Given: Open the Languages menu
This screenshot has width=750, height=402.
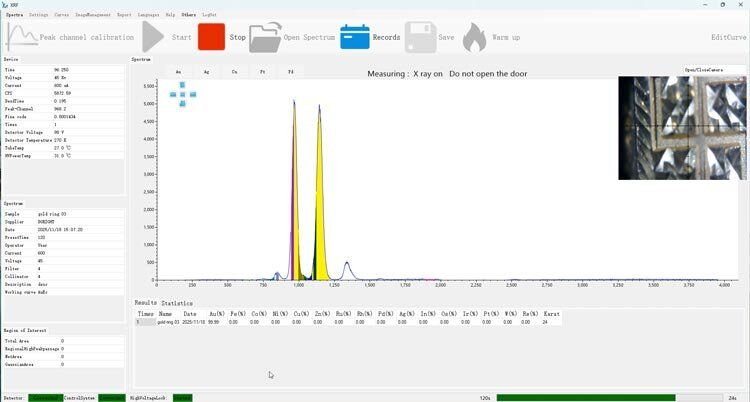Looking at the screenshot, I should [x=148, y=15].
